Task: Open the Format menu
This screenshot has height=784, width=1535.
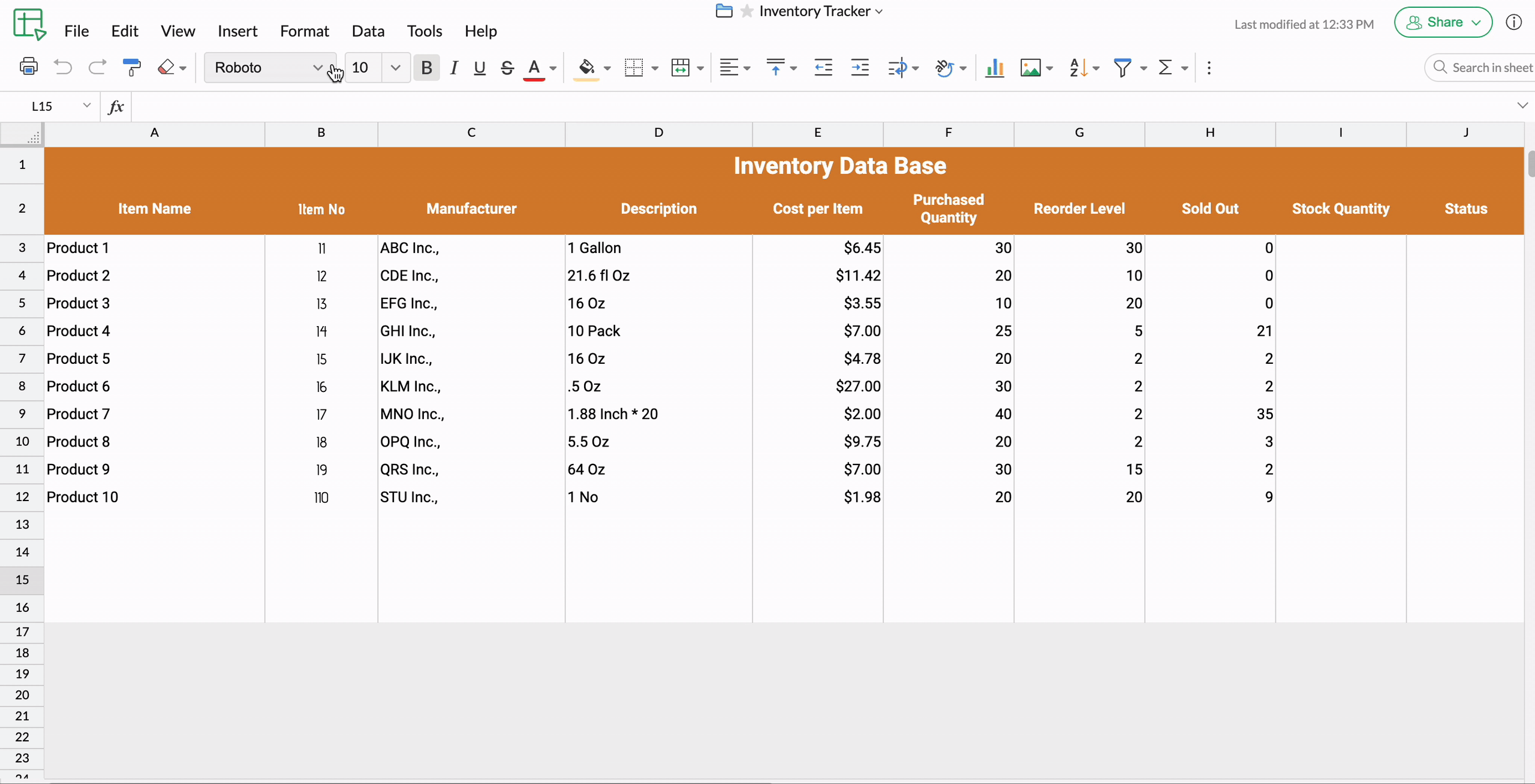Action: [x=304, y=31]
